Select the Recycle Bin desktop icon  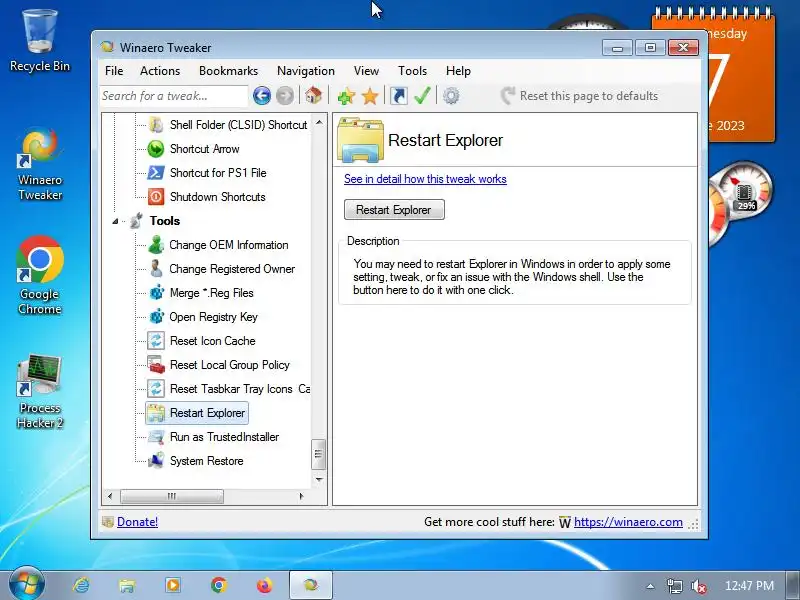40,41
